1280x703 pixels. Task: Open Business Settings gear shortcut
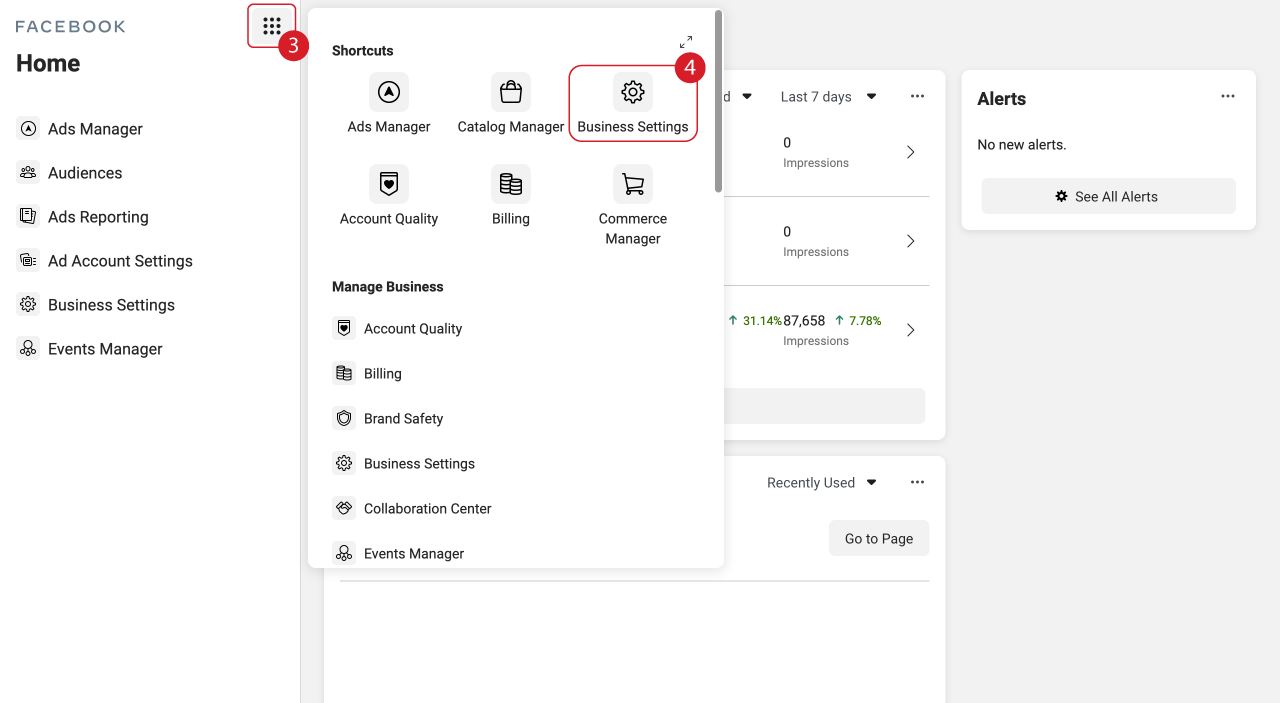pyautogui.click(x=633, y=93)
